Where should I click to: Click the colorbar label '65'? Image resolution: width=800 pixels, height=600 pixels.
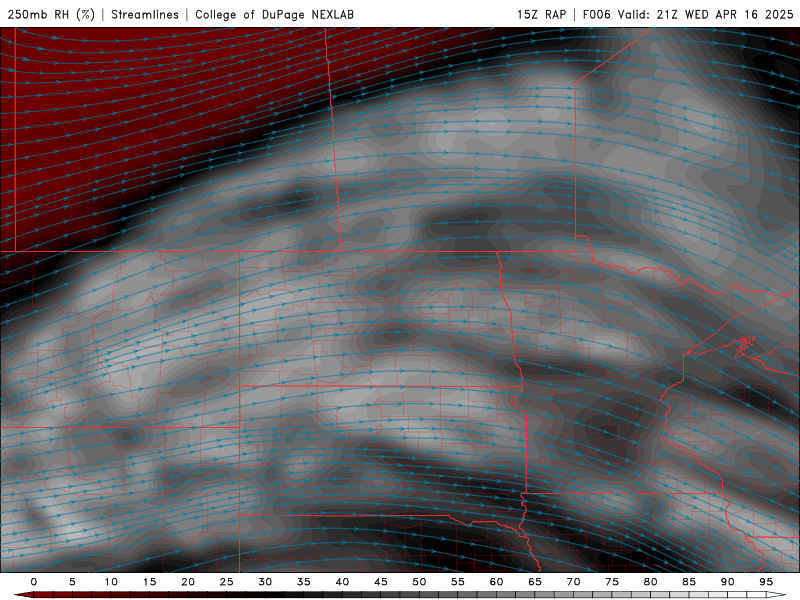(x=535, y=582)
